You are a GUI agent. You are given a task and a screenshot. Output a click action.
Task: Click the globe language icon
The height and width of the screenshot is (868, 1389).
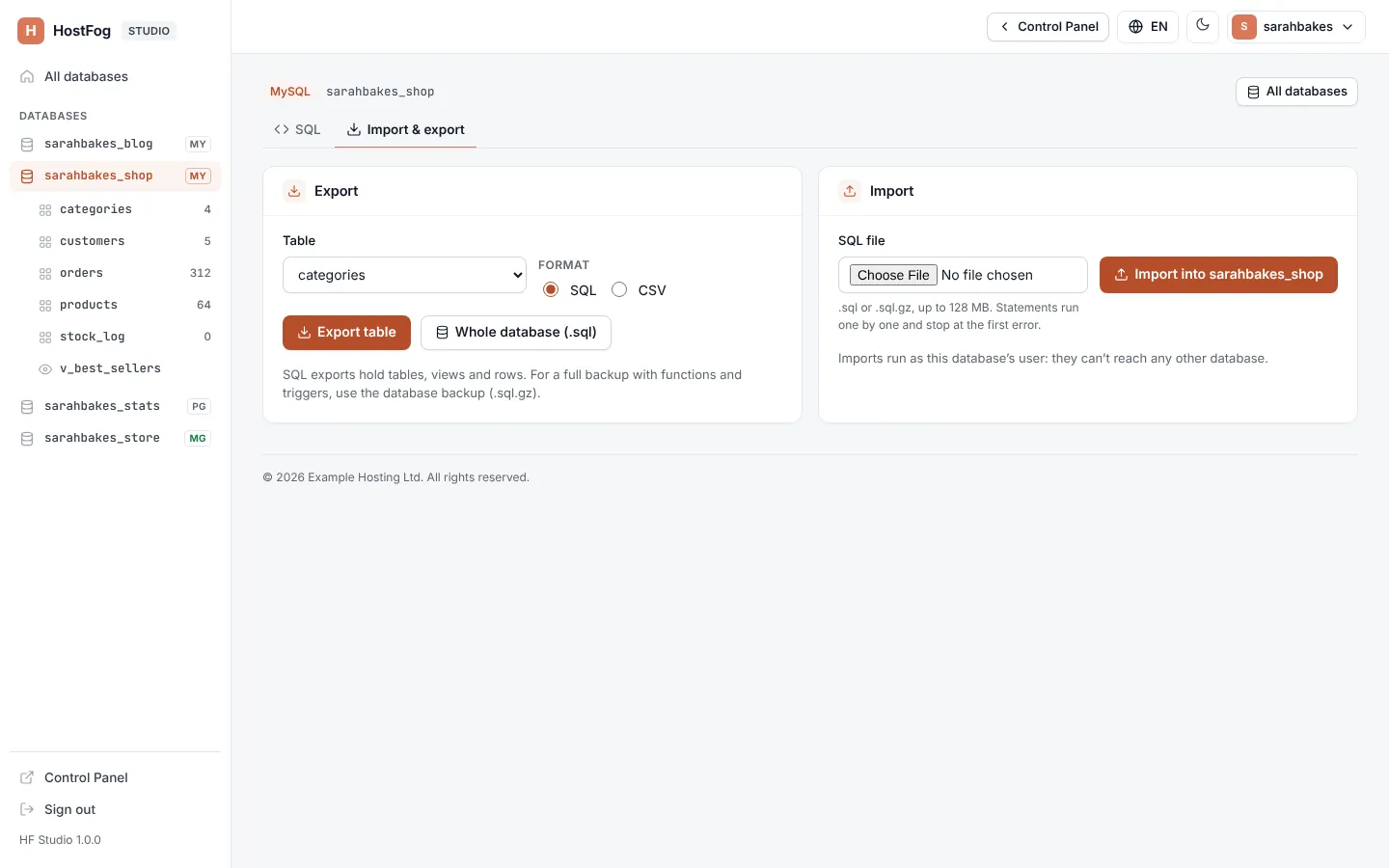[1135, 27]
